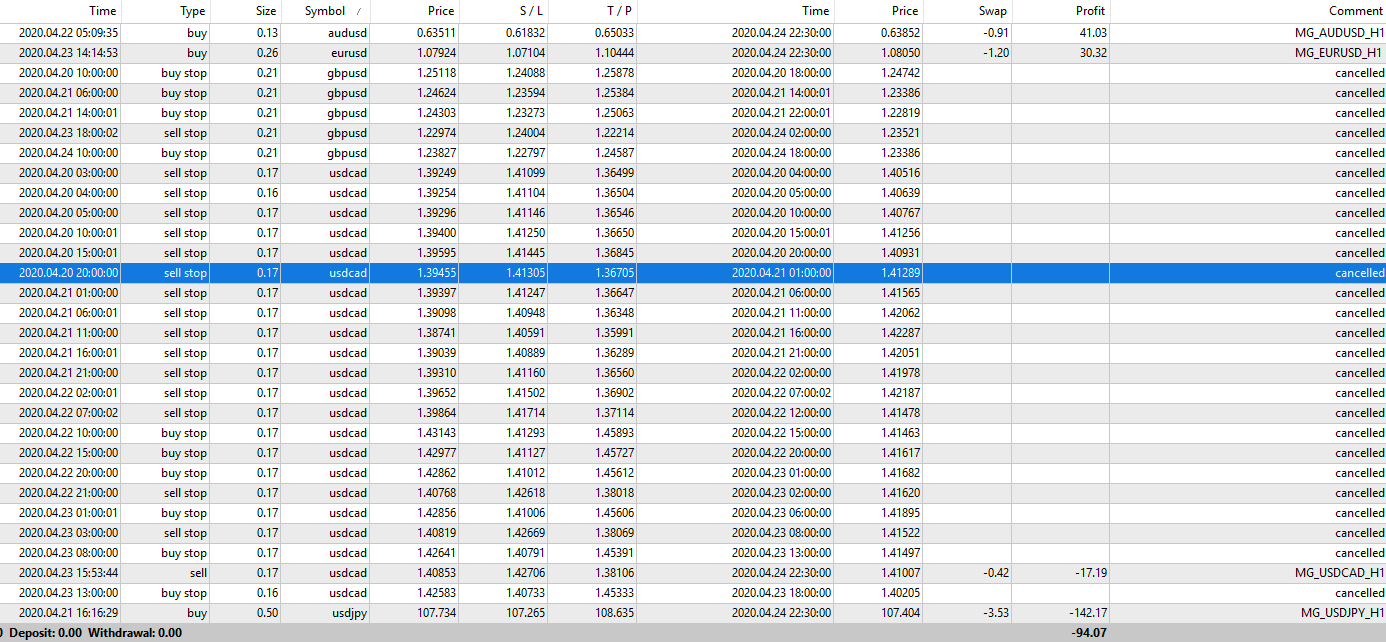Click the highlighted row's close price 1.41289
Screen dimensions: 1386x642
pyautogui.click(x=901, y=273)
